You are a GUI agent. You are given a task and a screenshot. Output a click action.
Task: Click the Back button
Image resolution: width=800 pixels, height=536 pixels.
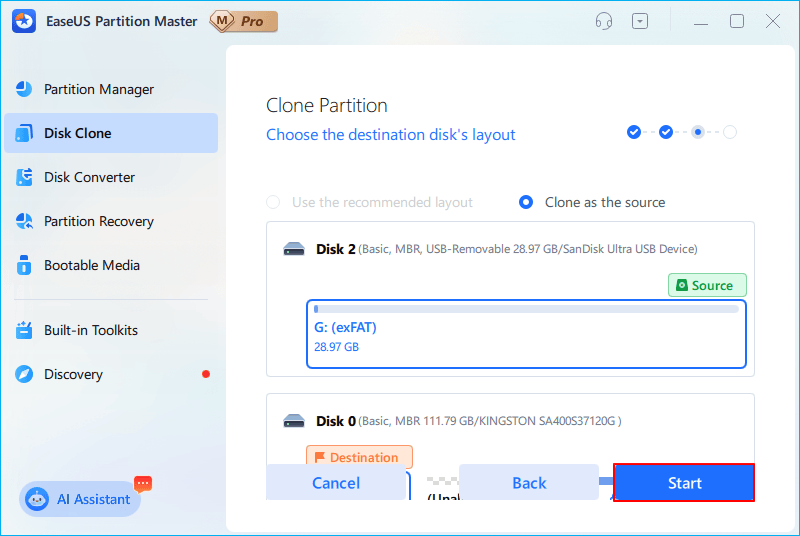[529, 483]
